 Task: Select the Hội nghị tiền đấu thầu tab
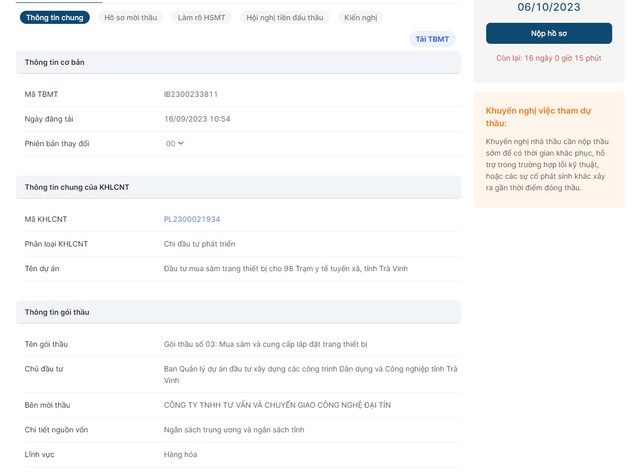tap(283, 18)
